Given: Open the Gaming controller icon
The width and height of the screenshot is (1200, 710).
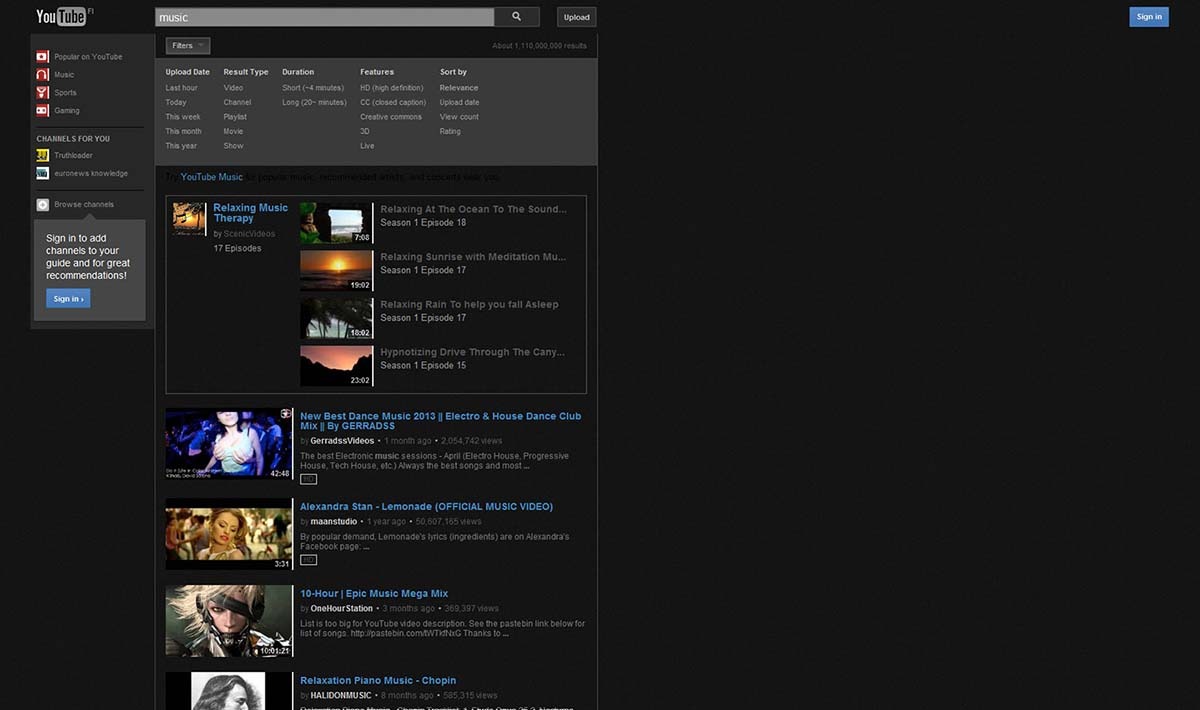Looking at the screenshot, I should 42,111.
